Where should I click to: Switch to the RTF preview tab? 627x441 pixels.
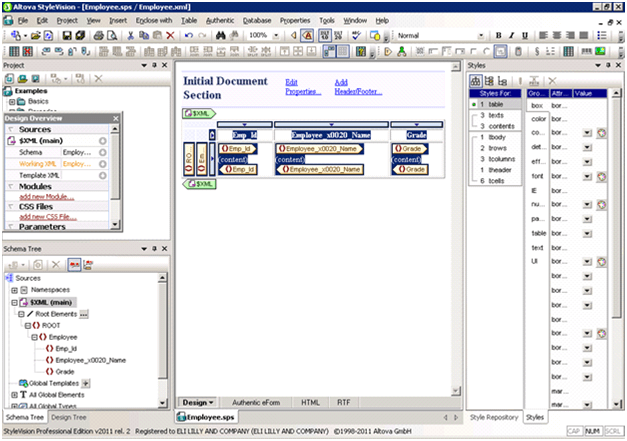[343, 403]
